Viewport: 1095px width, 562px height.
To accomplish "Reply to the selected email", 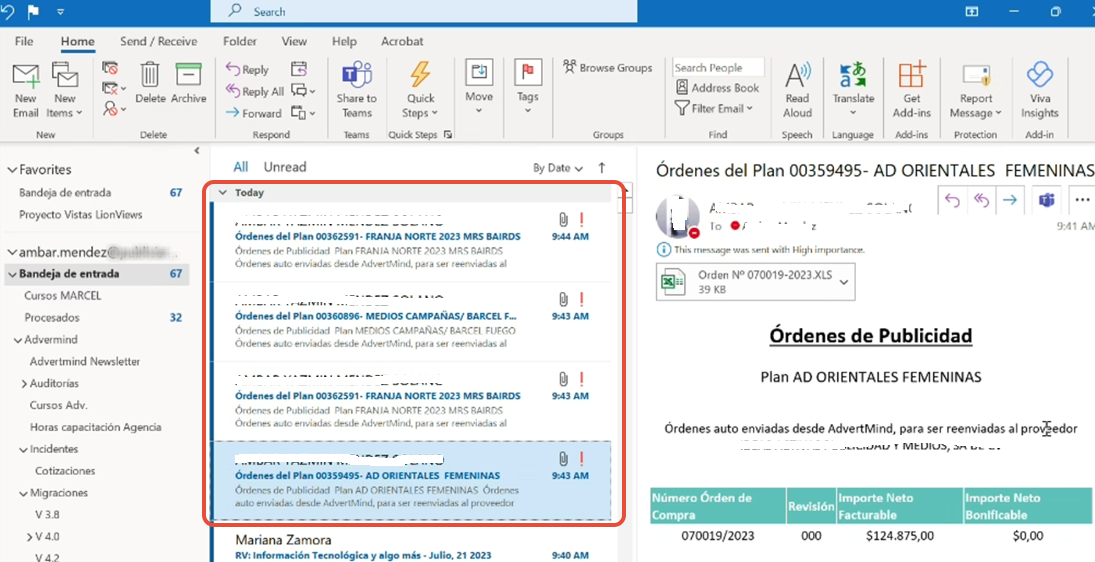I will coord(247,70).
